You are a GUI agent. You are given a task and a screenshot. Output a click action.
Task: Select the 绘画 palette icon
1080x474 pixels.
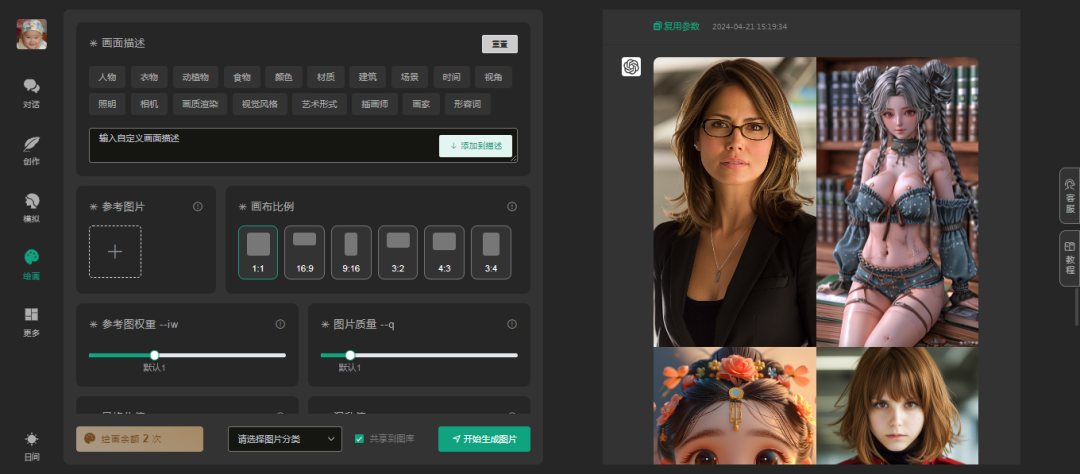[31, 265]
